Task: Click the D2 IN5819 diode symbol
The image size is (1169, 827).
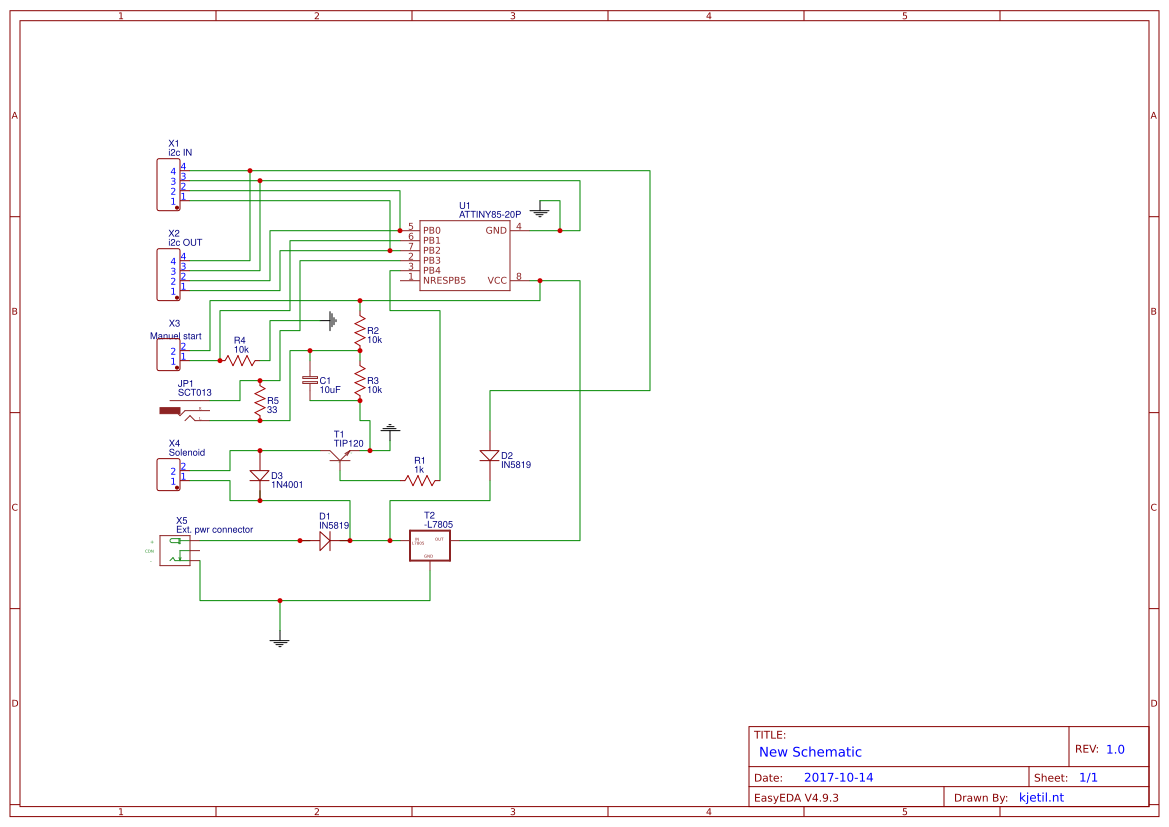Action: pos(489,455)
